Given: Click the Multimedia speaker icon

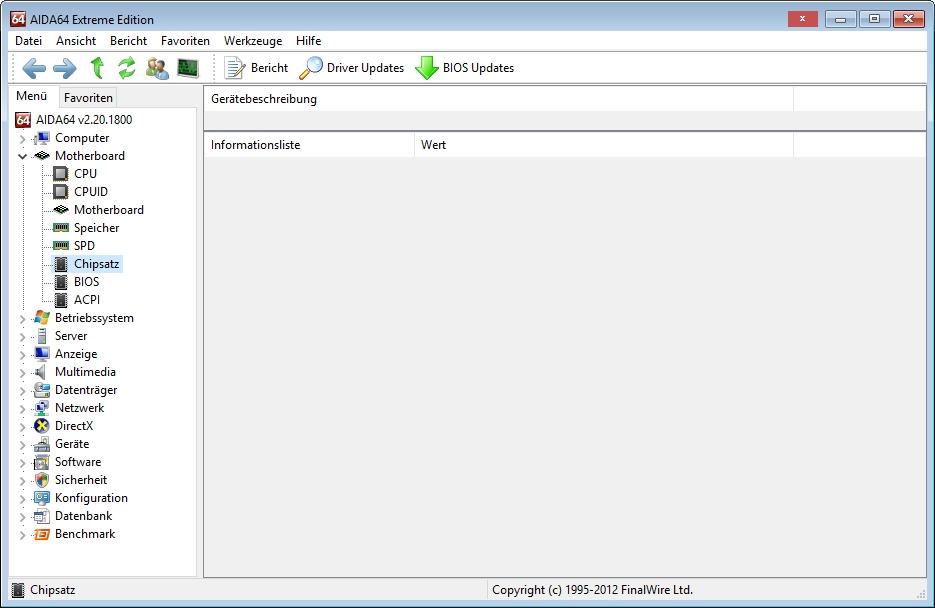Looking at the screenshot, I should [x=41, y=372].
